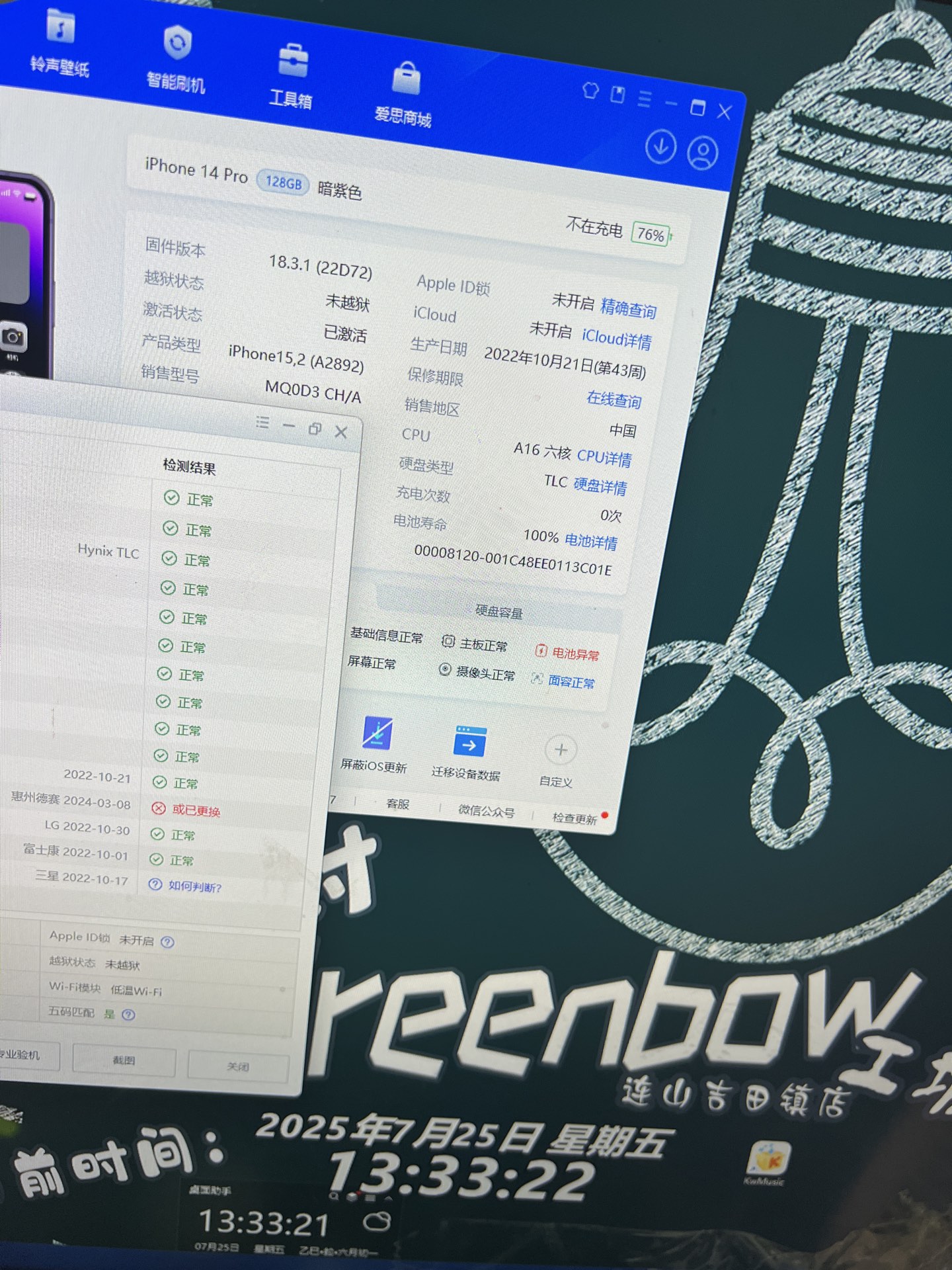This screenshot has width=952, height=1270.
Task: Click the iPhone15,2 (A2892) product type
Action: tap(296, 359)
